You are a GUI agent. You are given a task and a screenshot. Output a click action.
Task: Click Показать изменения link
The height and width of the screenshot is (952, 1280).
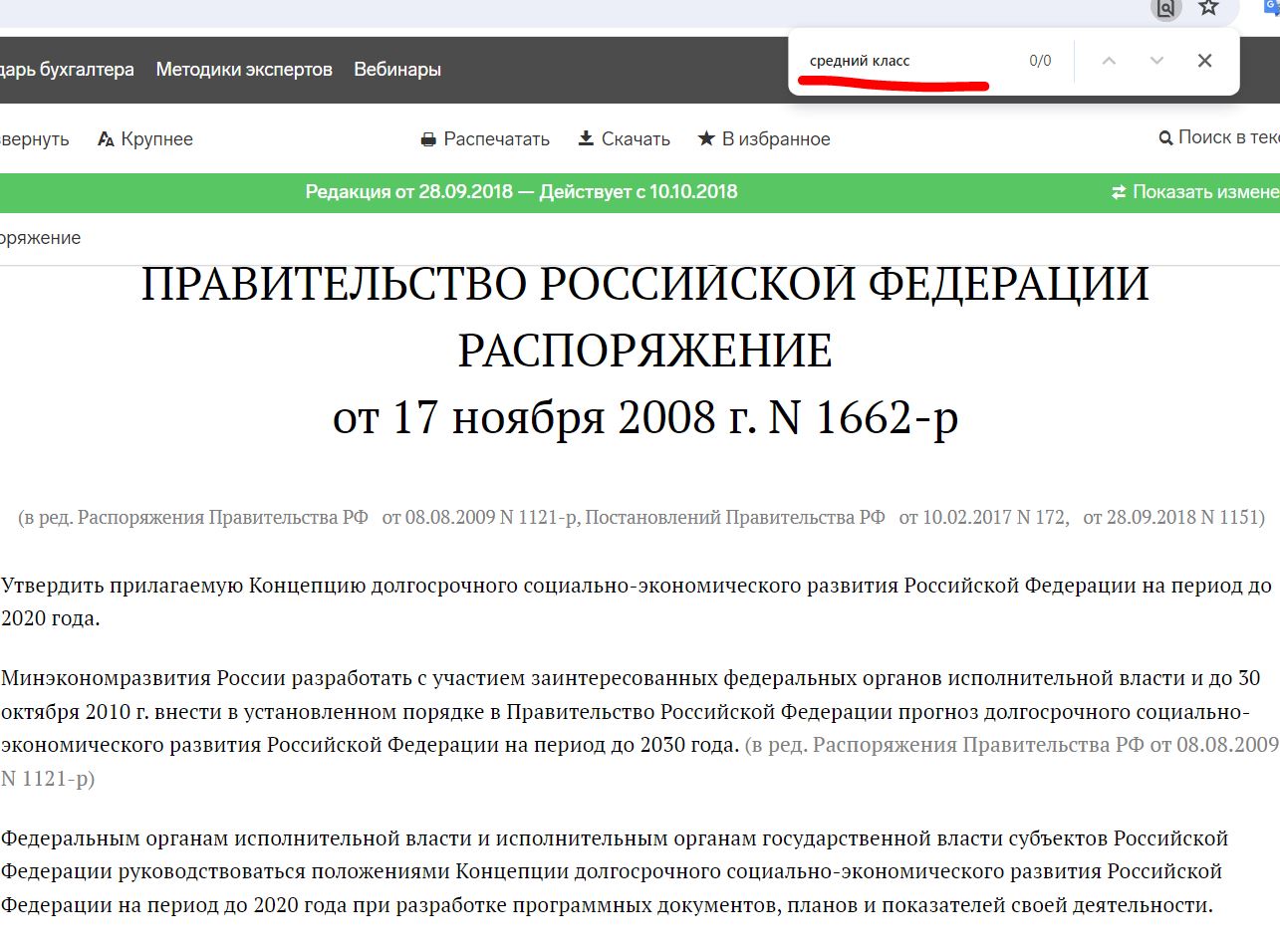[x=1195, y=192]
